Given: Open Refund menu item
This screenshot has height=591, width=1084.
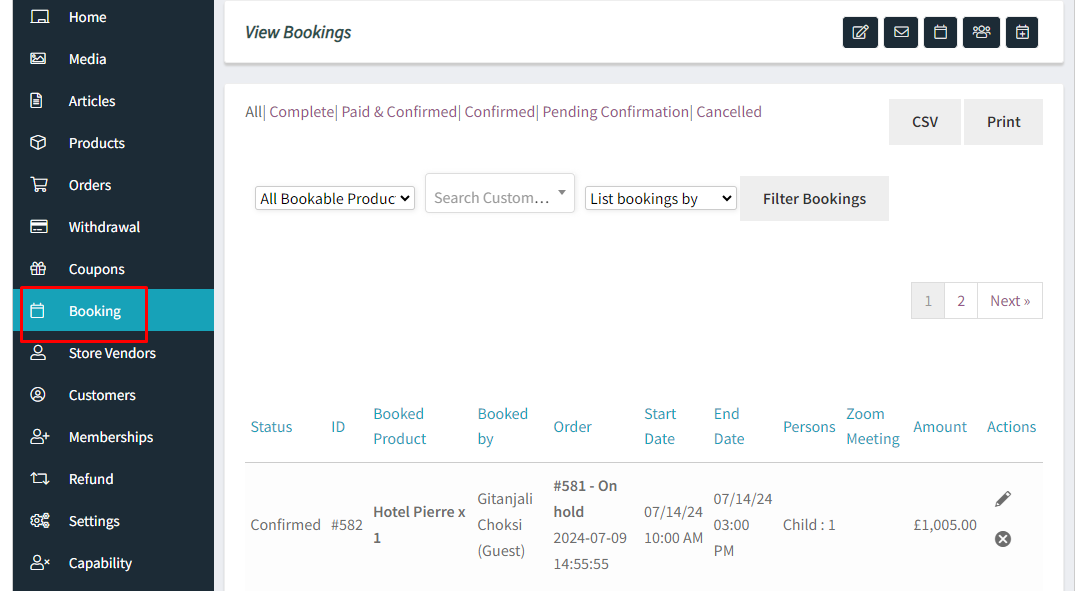Looking at the screenshot, I should tap(91, 479).
